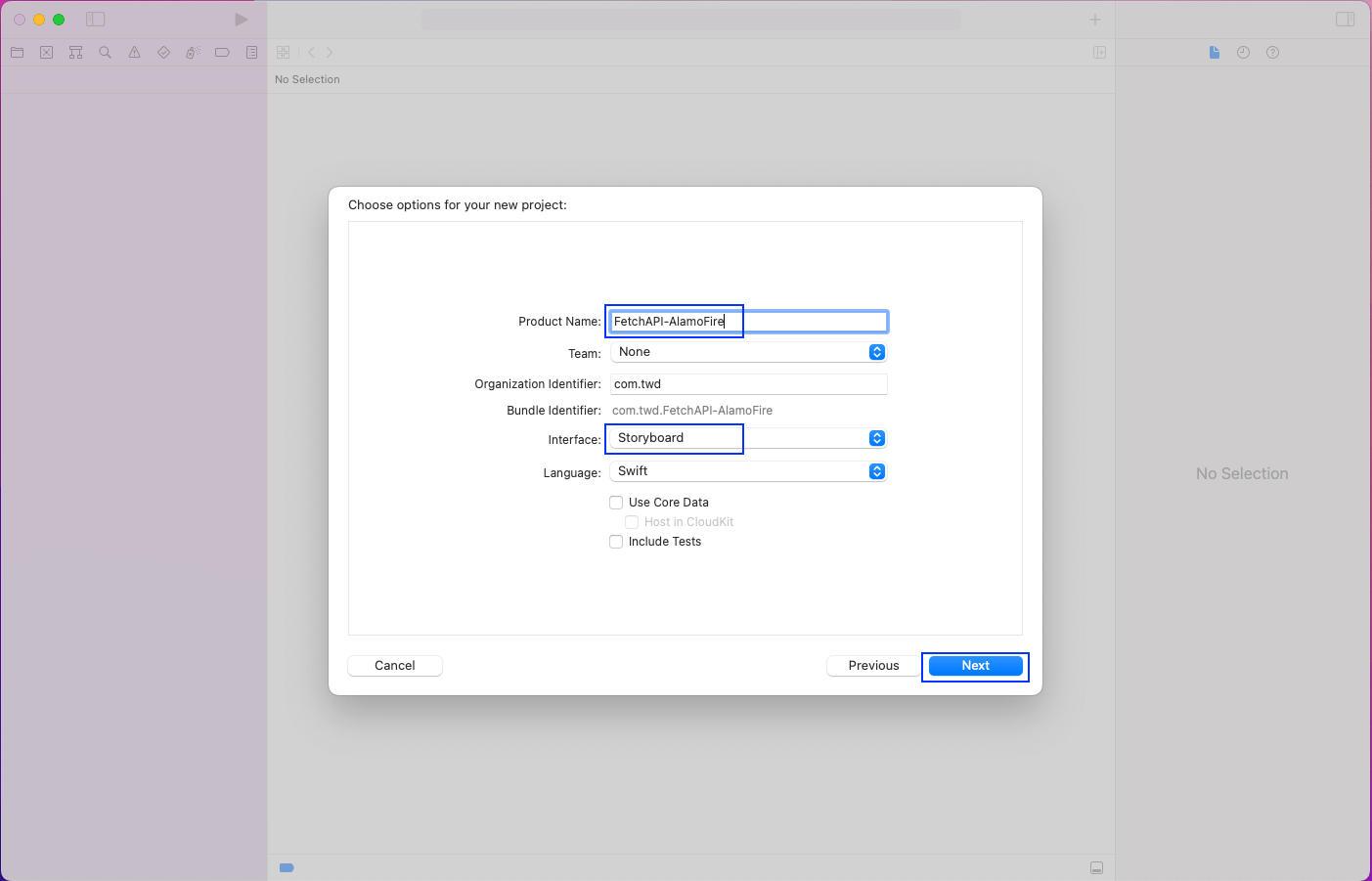Click the Organization Identifier text field
The width and height of the screenshot is (1372, 881).
pos(748,384)
